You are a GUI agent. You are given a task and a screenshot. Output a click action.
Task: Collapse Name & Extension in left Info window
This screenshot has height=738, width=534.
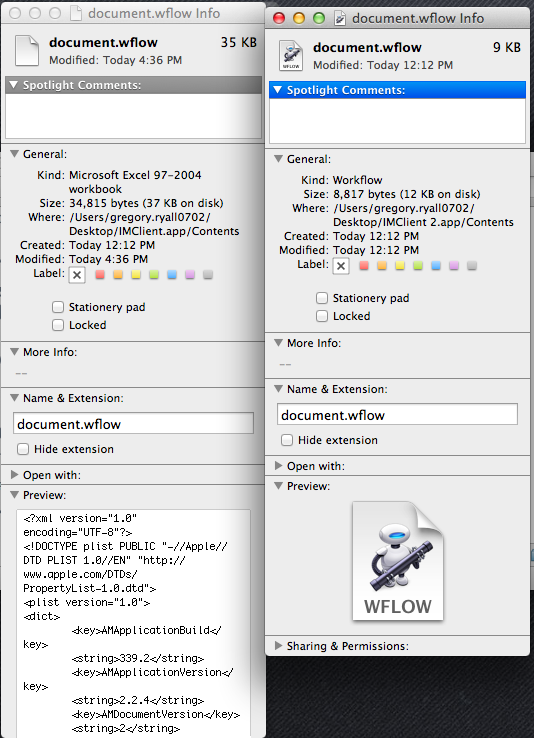coord(15,398)
